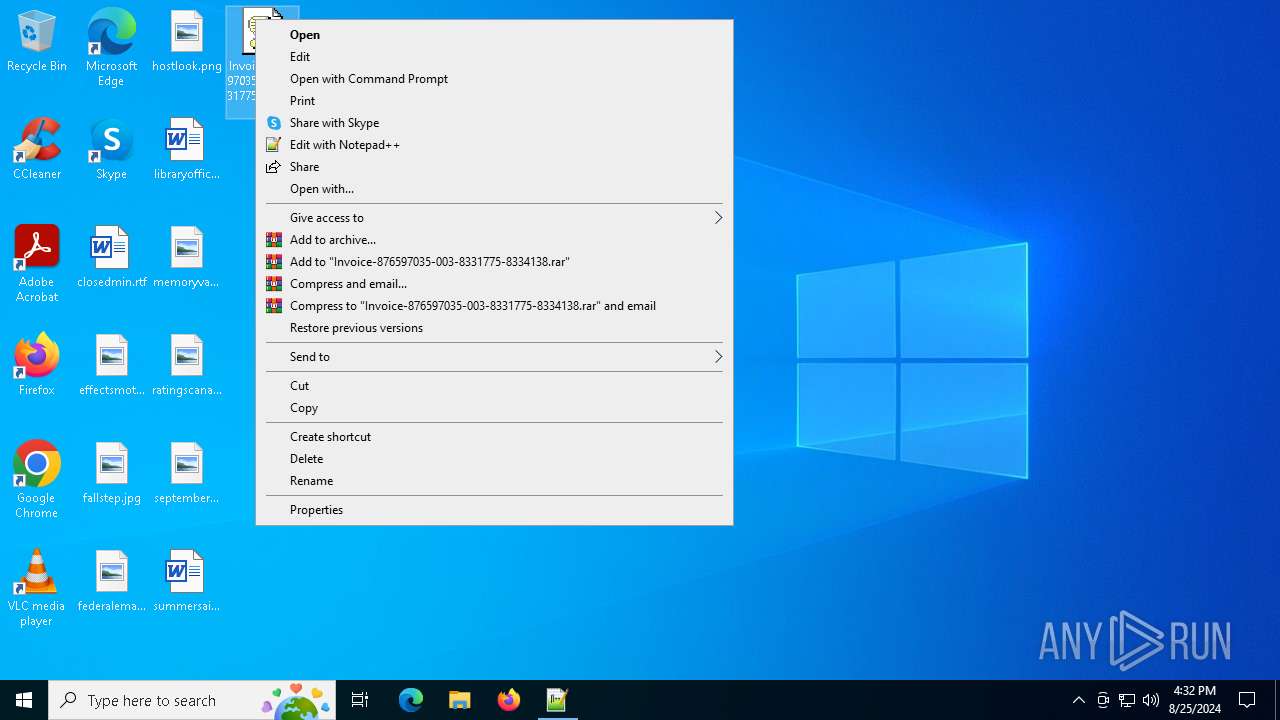Choose Delete from the context menu
Screen dimensions: 1280x720
coord(494,459)
